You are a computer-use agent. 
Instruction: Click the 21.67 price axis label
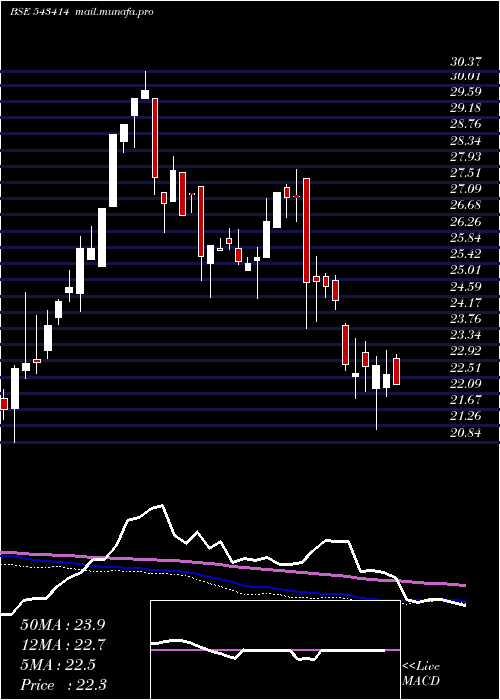(x=465, y=399)
